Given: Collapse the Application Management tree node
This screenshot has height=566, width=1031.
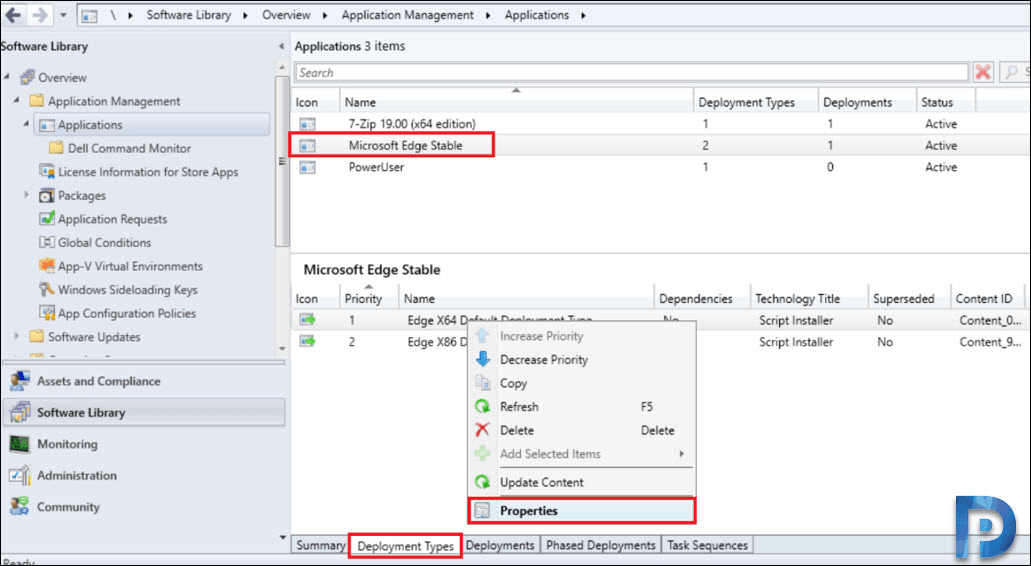Looking at the screenshot, I should point(17,101).
